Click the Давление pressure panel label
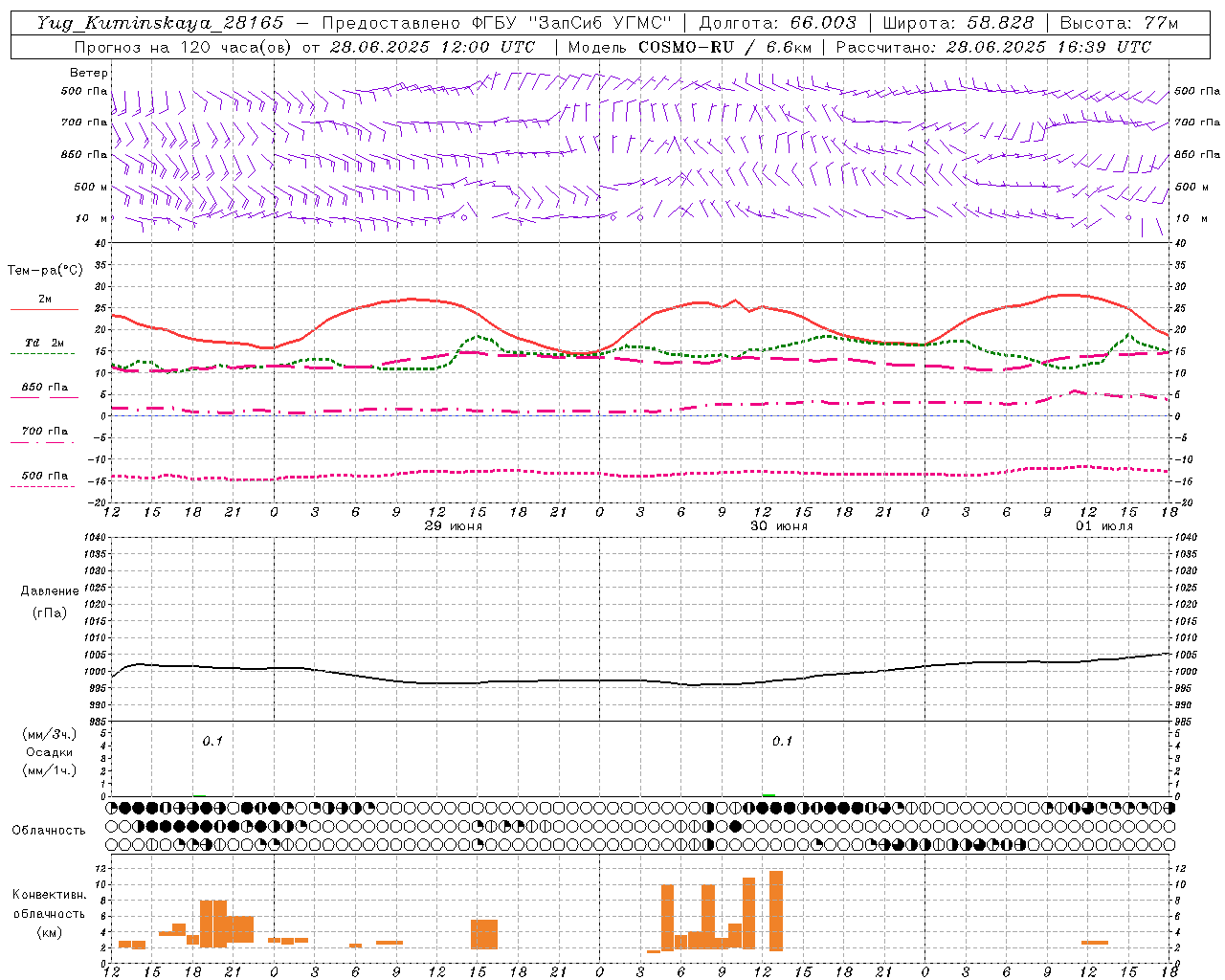The height and width of the screenshot is (980, 1225). coord(50,591)
